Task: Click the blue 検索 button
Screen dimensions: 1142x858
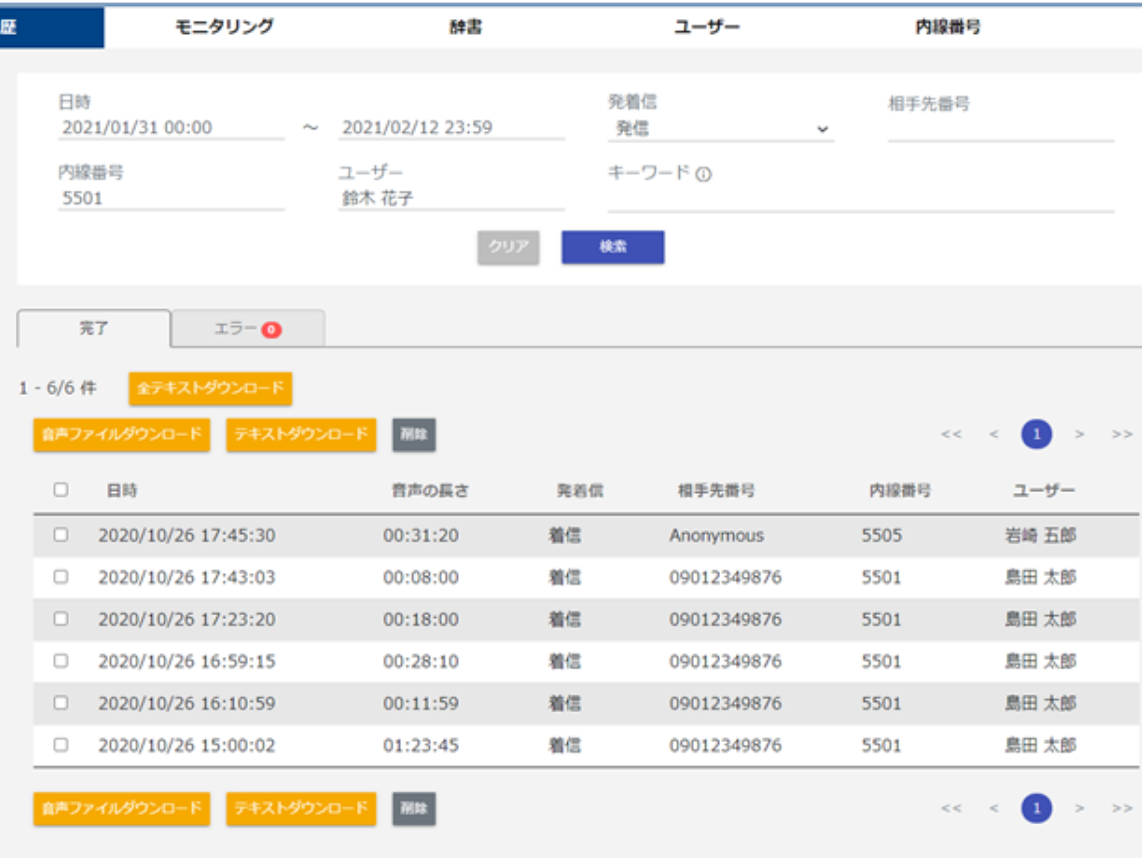Action: coord(613,247)
